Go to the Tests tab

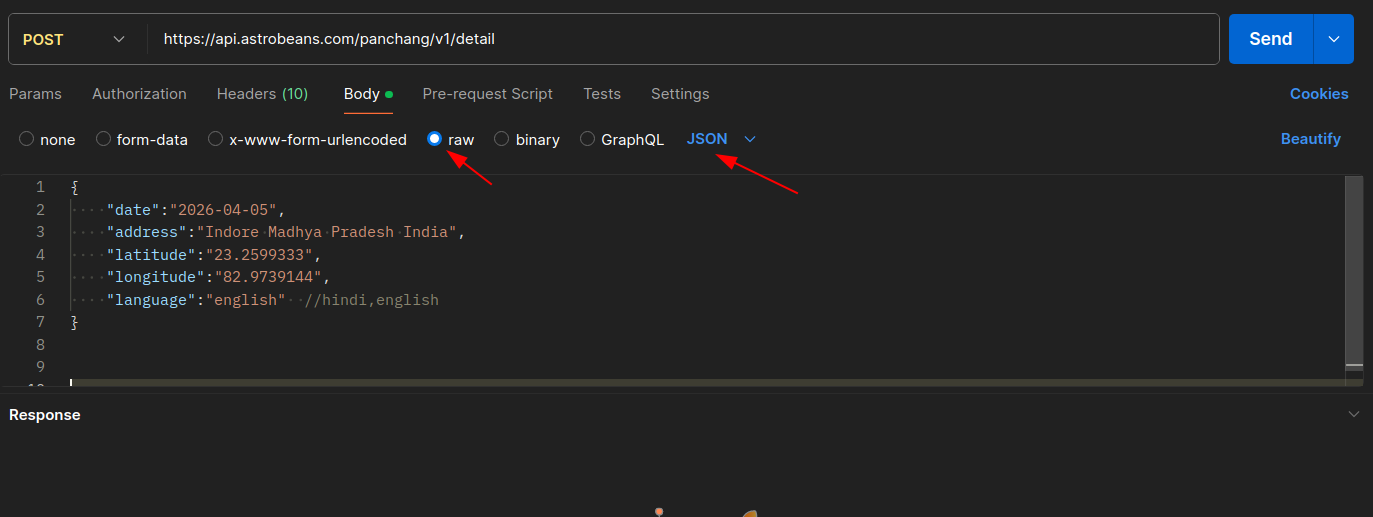point(602,94)
